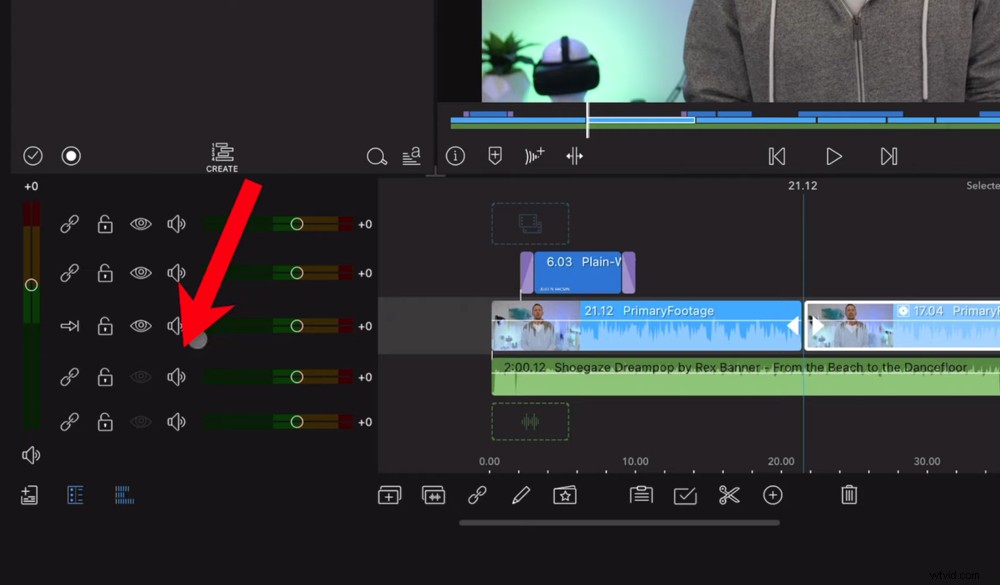Select the scissors tool to split a clip

pyautogui.click(x=729, y=495)
